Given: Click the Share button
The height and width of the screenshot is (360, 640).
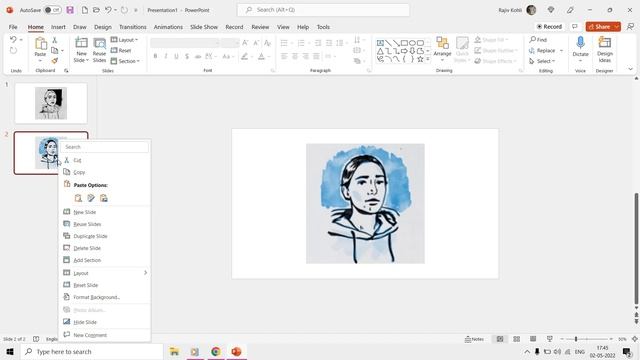Looking at the screenshot, I should click(x=599, y=27).
